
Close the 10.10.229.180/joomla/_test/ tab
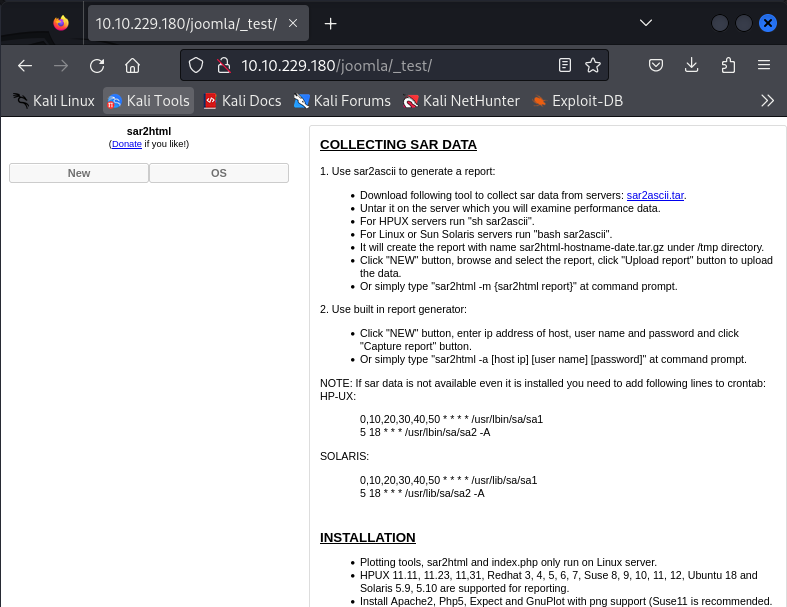pos(293,23)
